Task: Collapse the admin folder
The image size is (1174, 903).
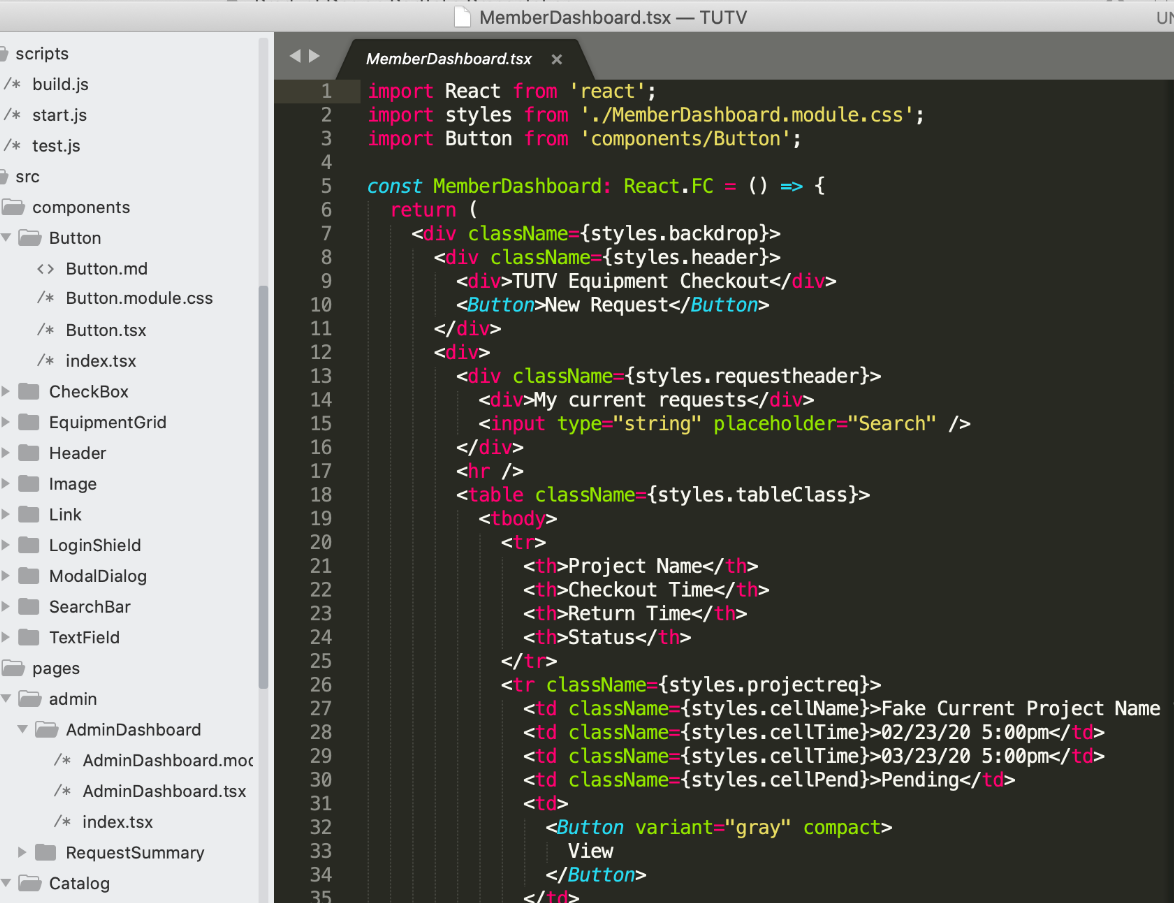Action: pos(6,699)
